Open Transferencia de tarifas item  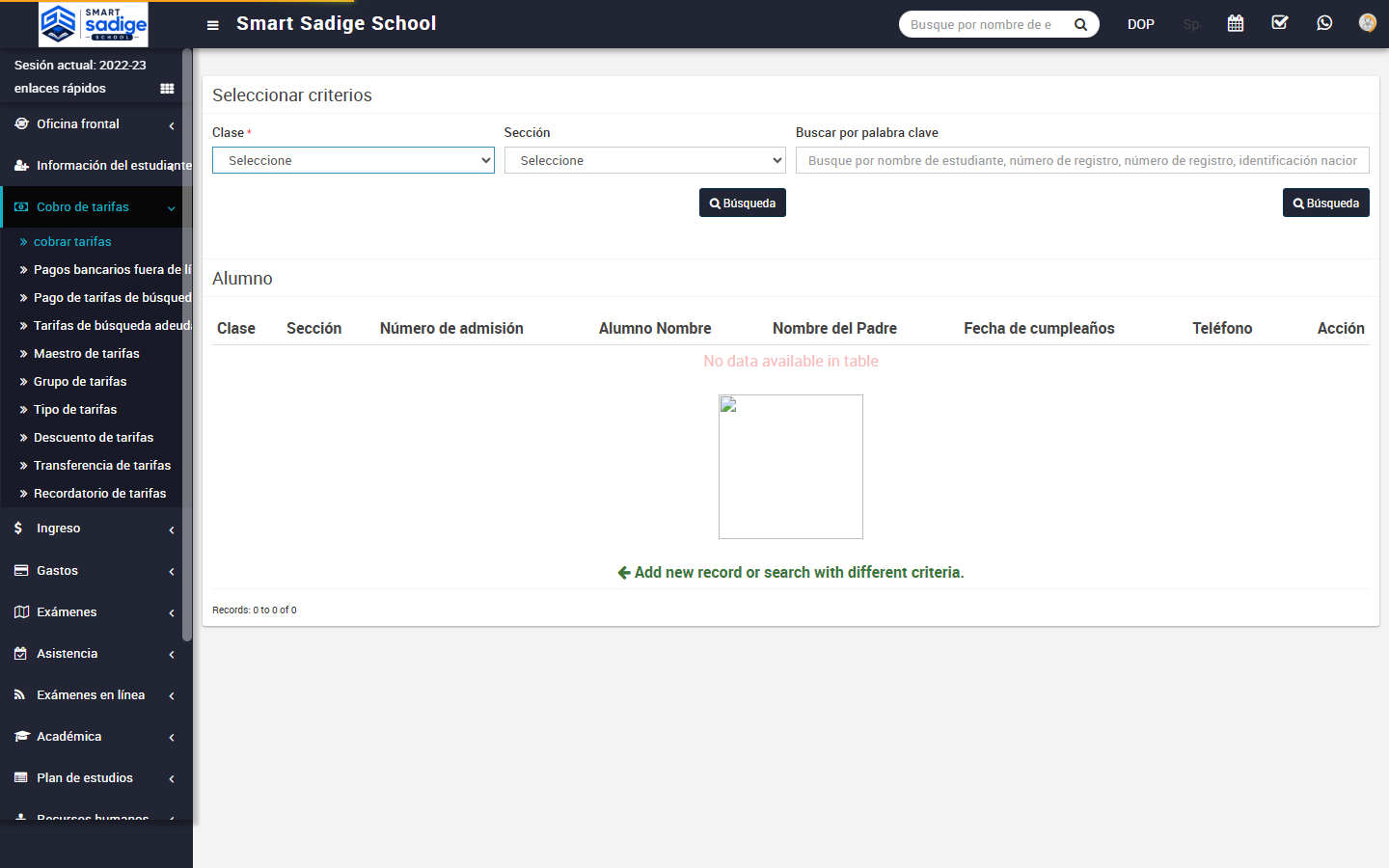[x=102, y=465]
